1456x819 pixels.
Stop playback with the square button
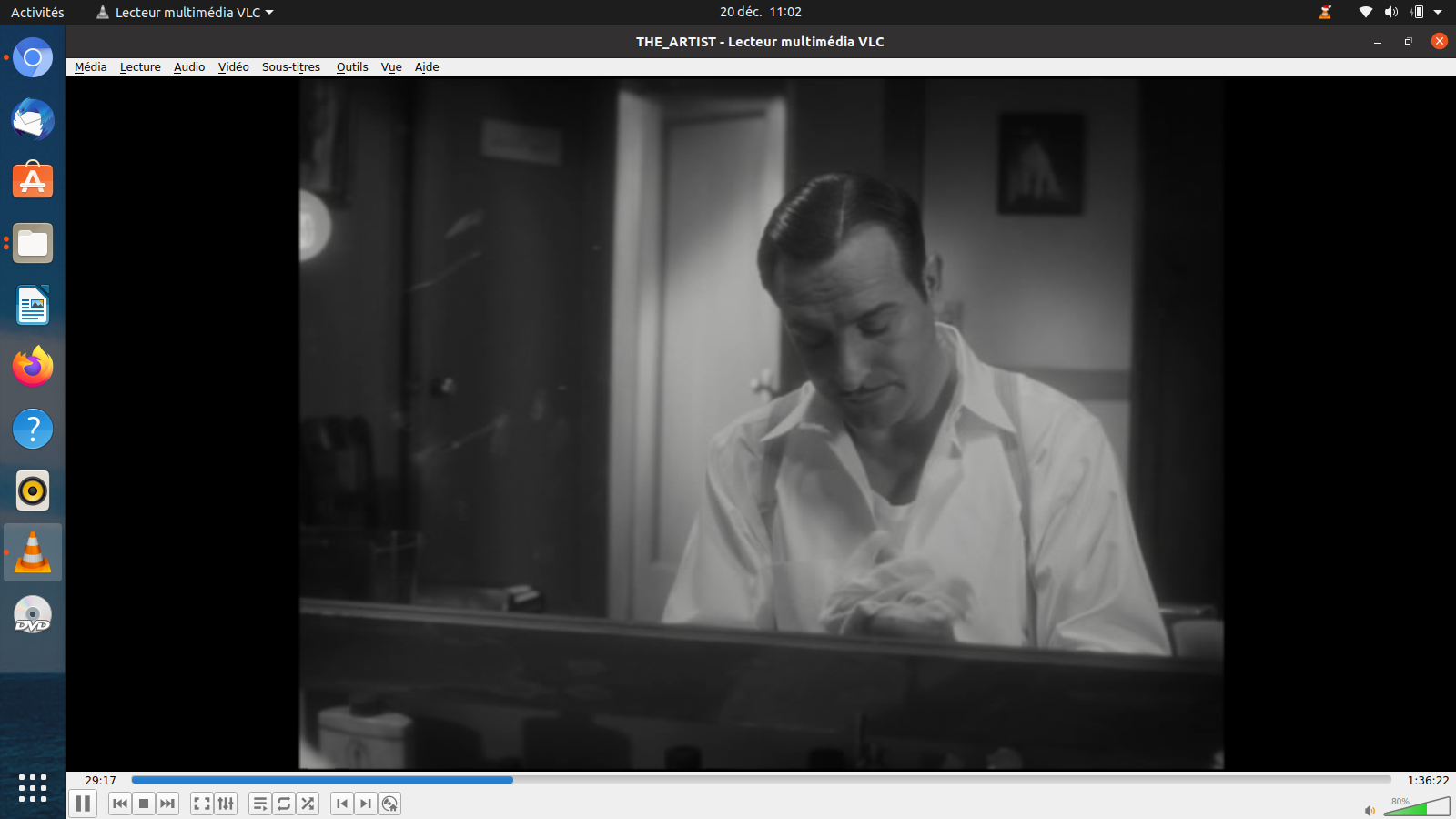(x=144, y=804)
